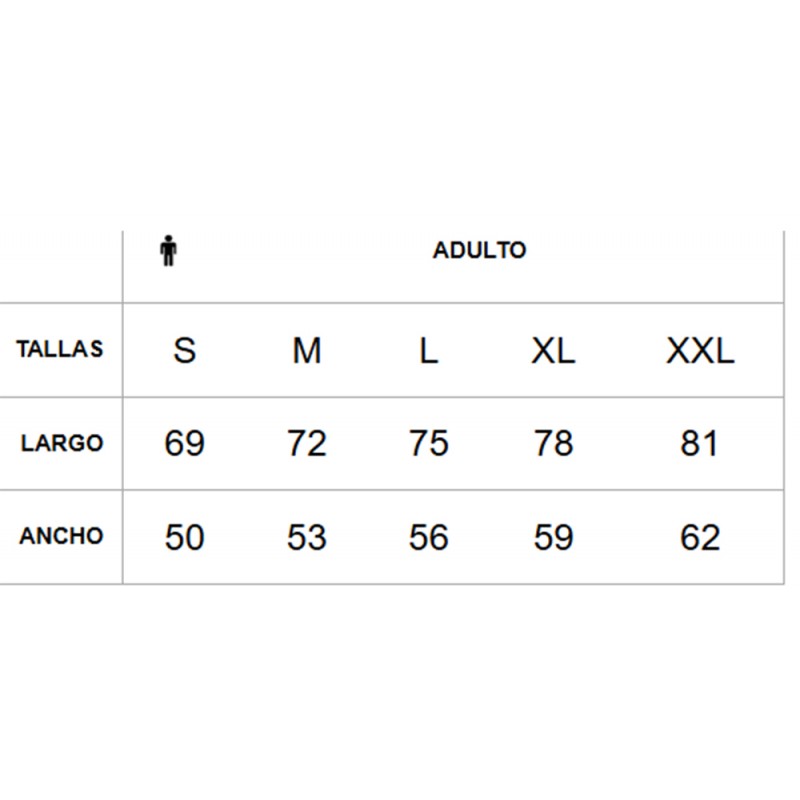Image resolution: width=800 pixels, height=800 pixels.
Task: Select the ADULTO header label
Action: 480,251
